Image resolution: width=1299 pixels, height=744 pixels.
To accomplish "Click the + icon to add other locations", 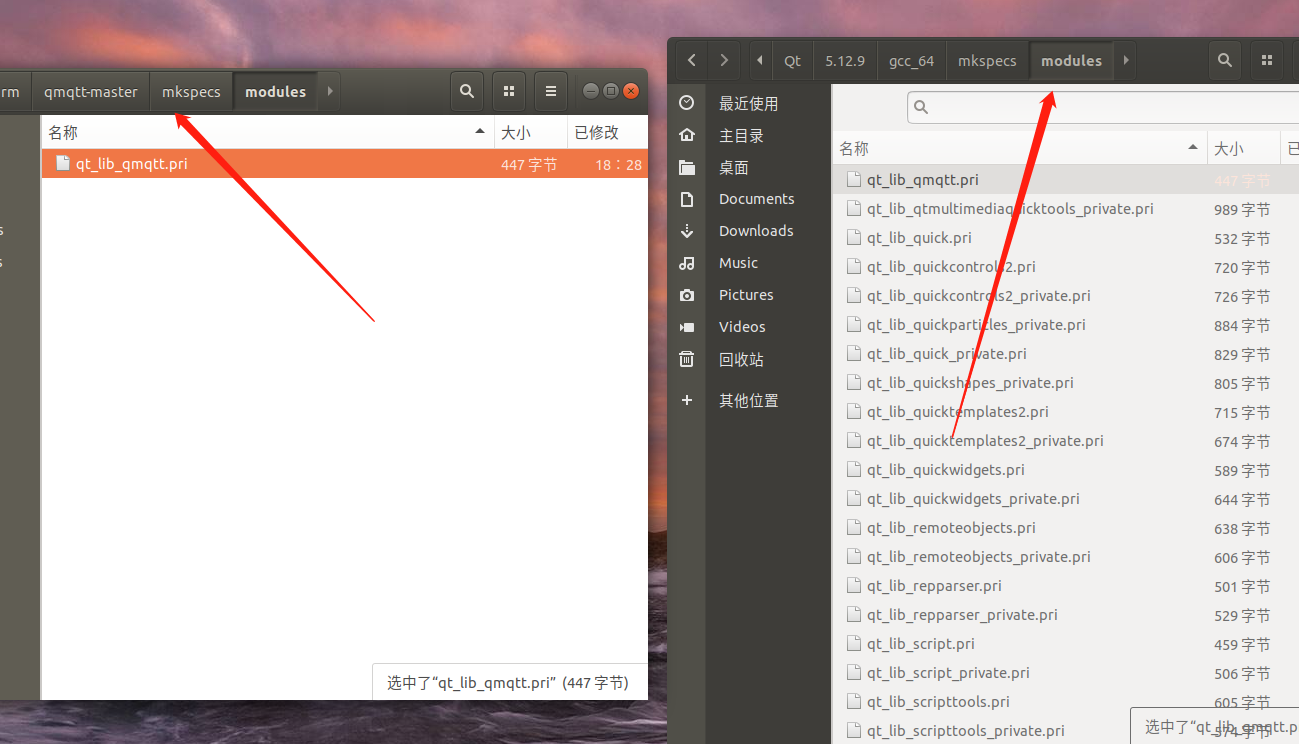I will point(686,400).
